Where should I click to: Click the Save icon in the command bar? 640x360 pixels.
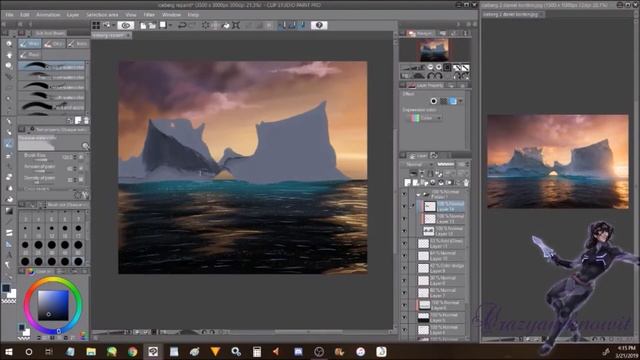[162, 25]
